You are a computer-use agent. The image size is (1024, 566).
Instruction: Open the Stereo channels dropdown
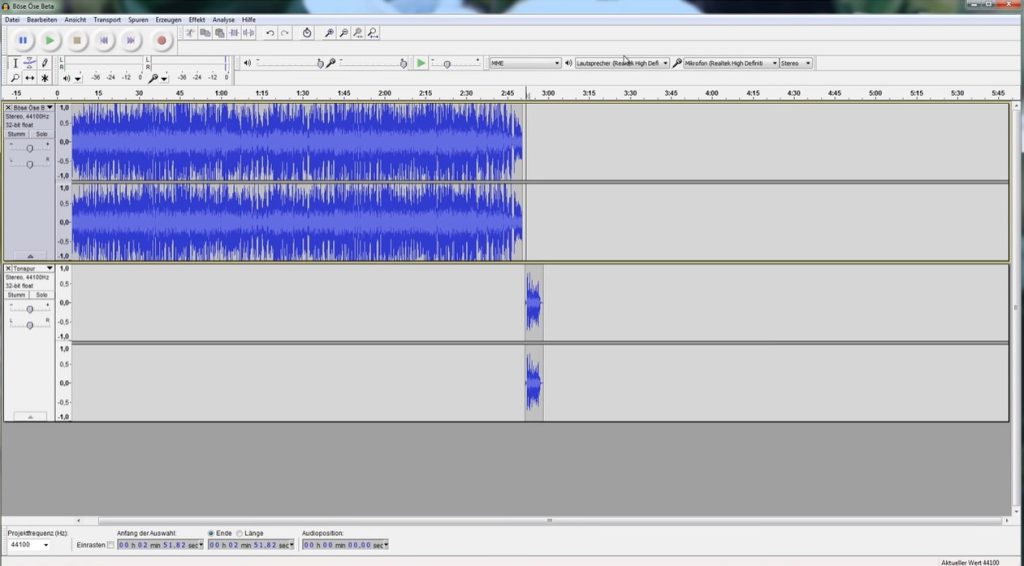point(795,63)
